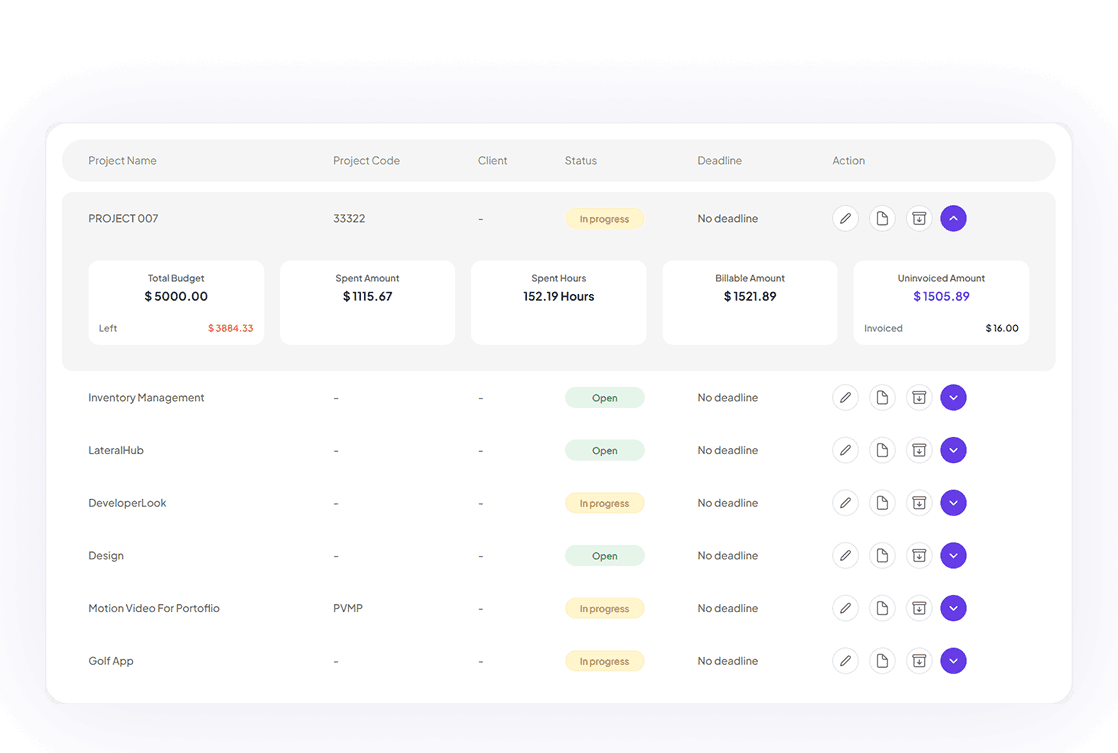This screenshot has width=1118, height=753.
Task: Open document icon for Golf App
Action: point(882,661)
